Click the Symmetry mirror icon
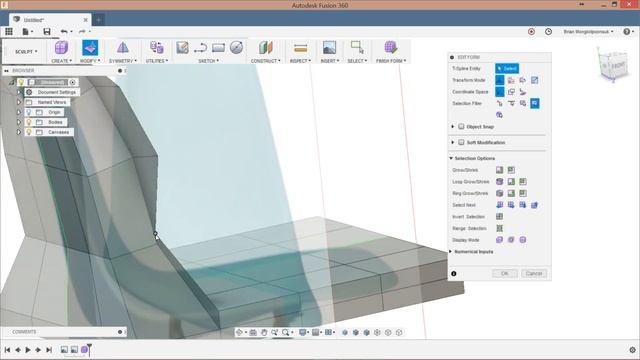 pos(122,48)
